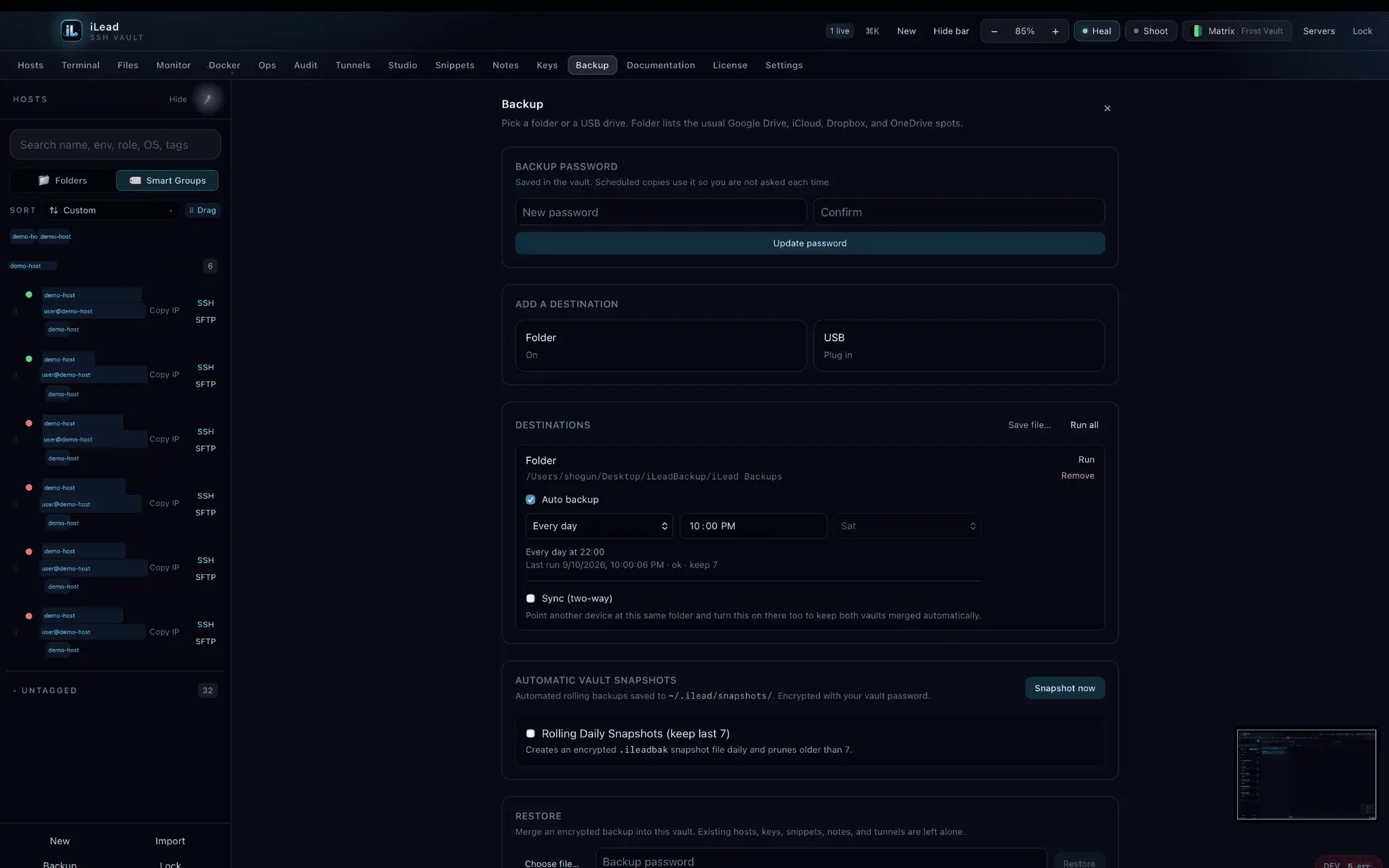Decrease zoom with the minus button

click(x=994, y=31)
